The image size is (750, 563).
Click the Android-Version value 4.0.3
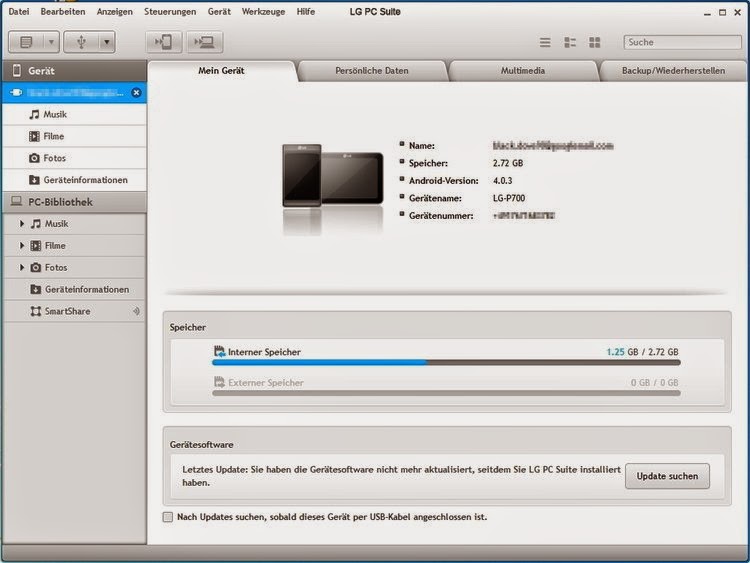[x=503, y=181]
